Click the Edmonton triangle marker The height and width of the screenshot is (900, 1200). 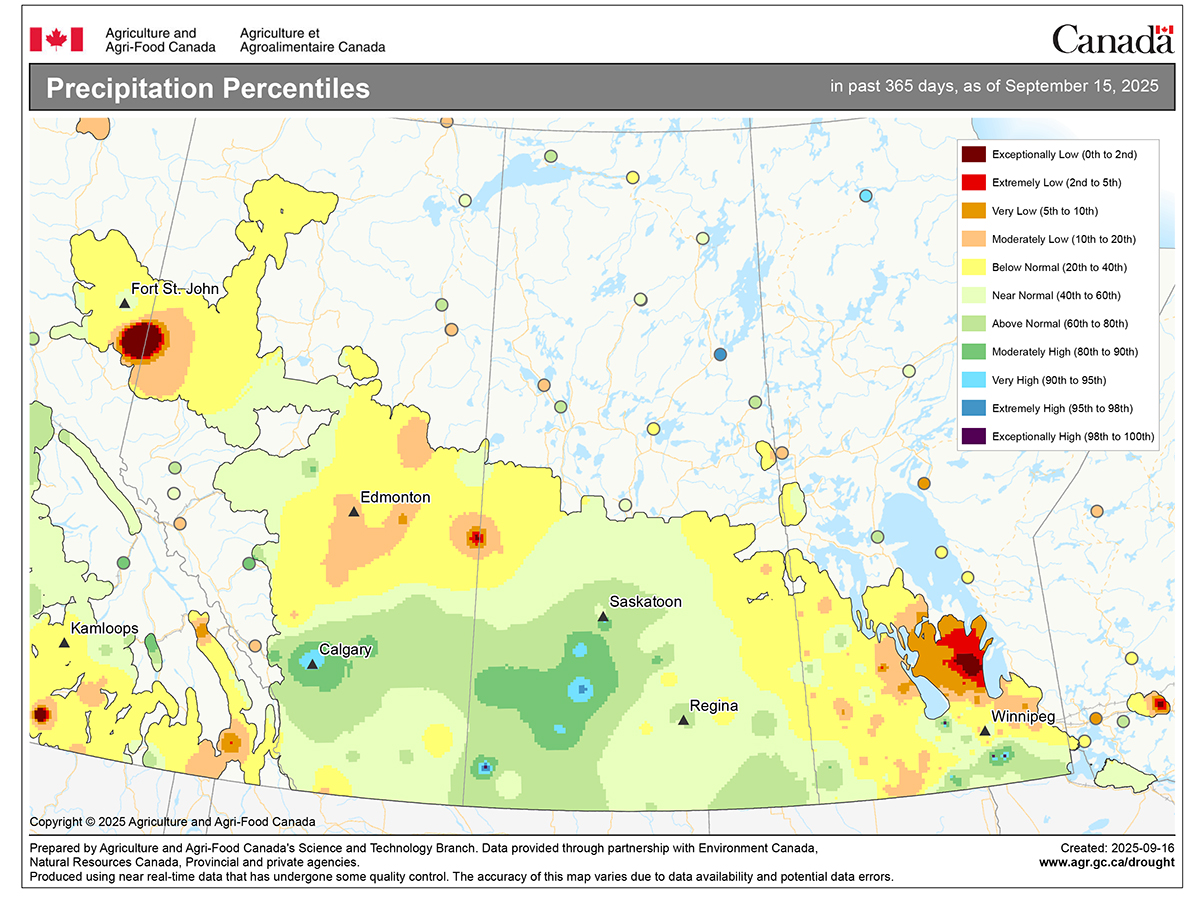[x=354, y=511]
